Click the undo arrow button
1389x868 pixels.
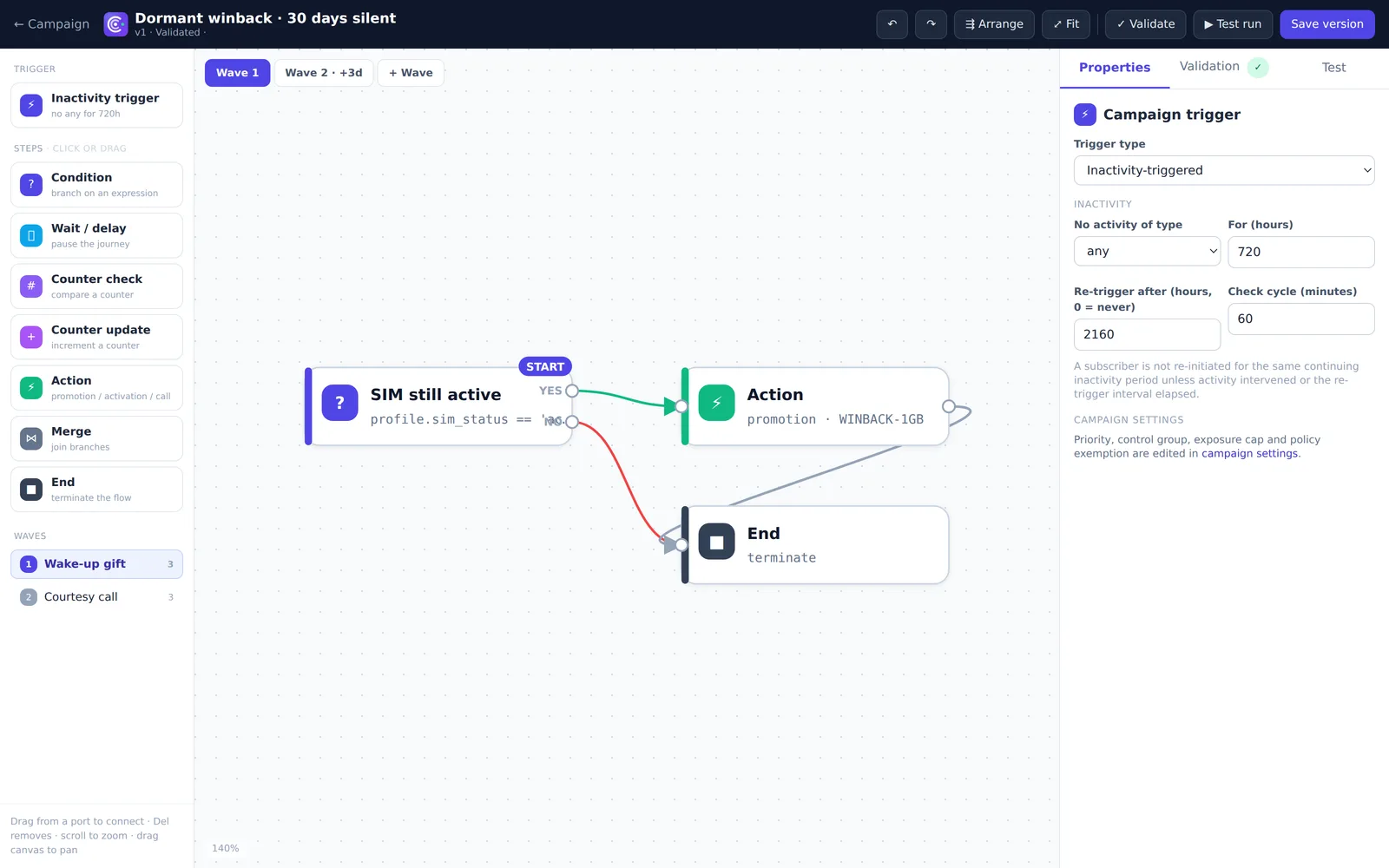pos(892,24)
